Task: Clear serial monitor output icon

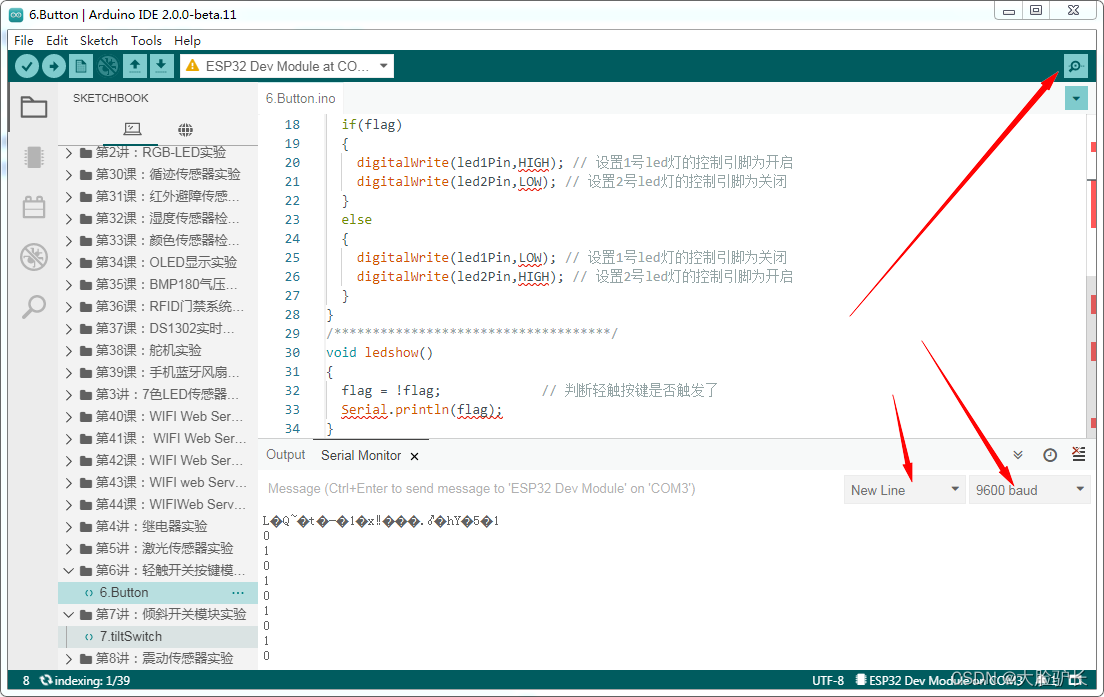Action: point(1079,454)
